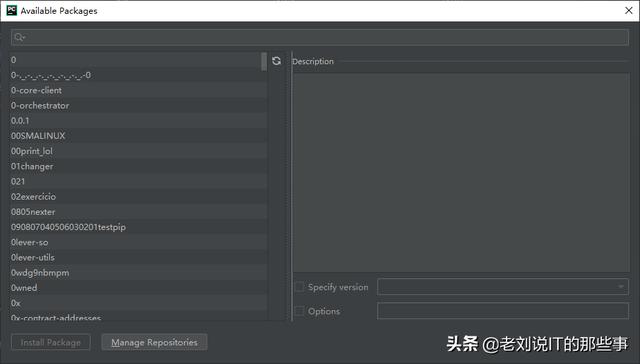Select the 0805nexter package
The image size is (640, 364).
click(x=138, y=212)
